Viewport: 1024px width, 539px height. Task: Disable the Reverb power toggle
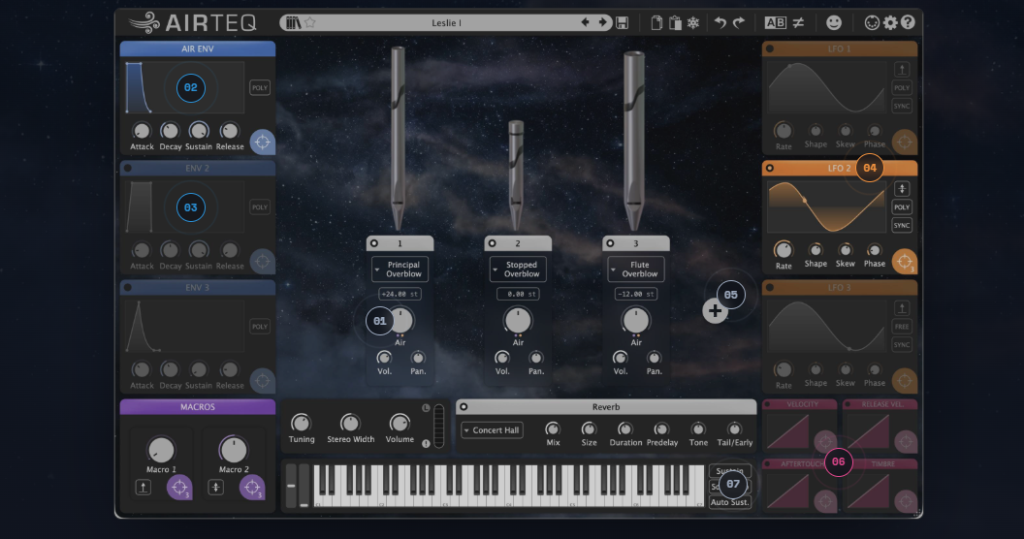[x=464, y=407]
